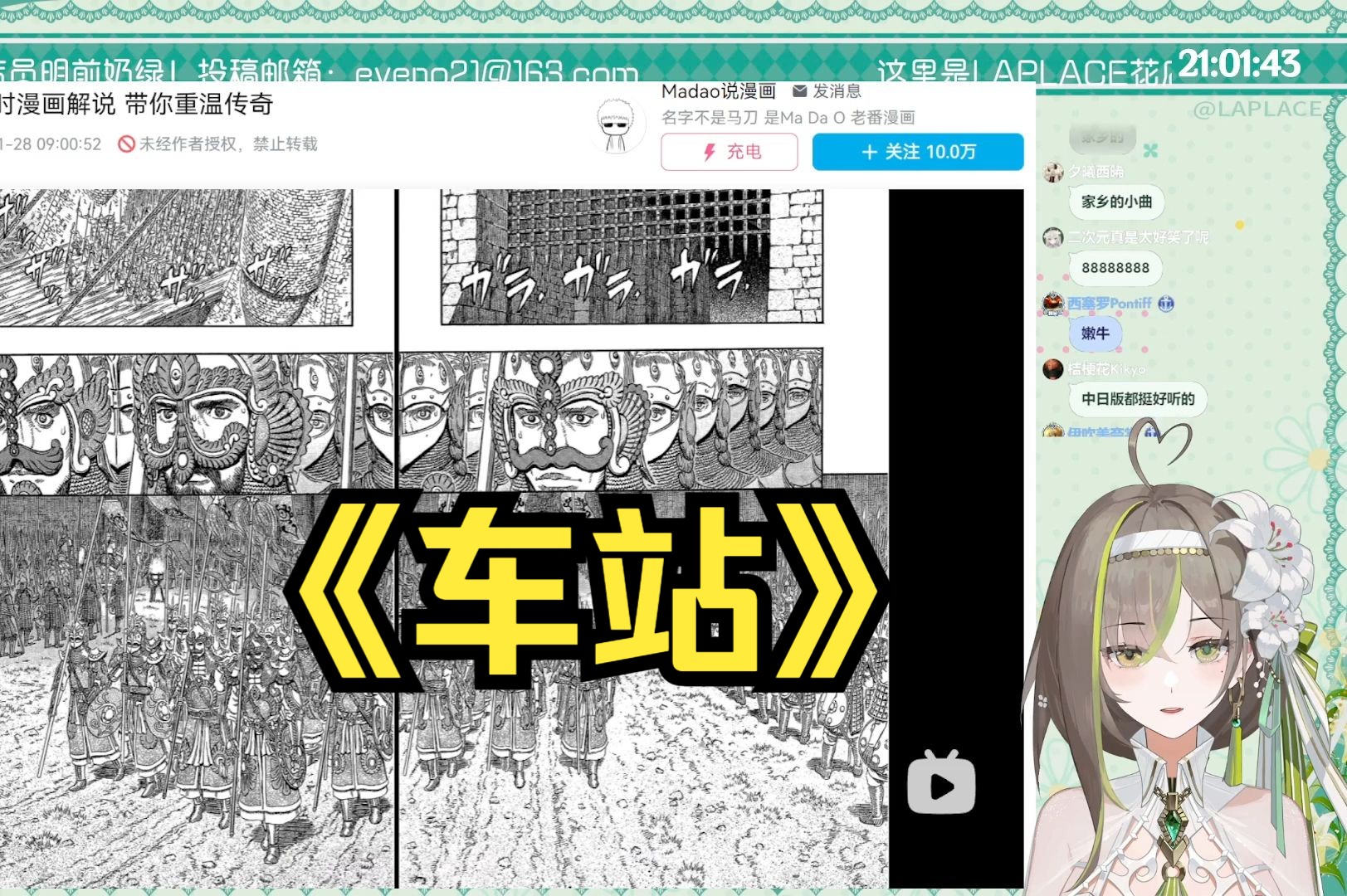This screenshot has width=1347, height=896.
Task: Open 发消息 to message the uploader
Action: pos(837,91)
